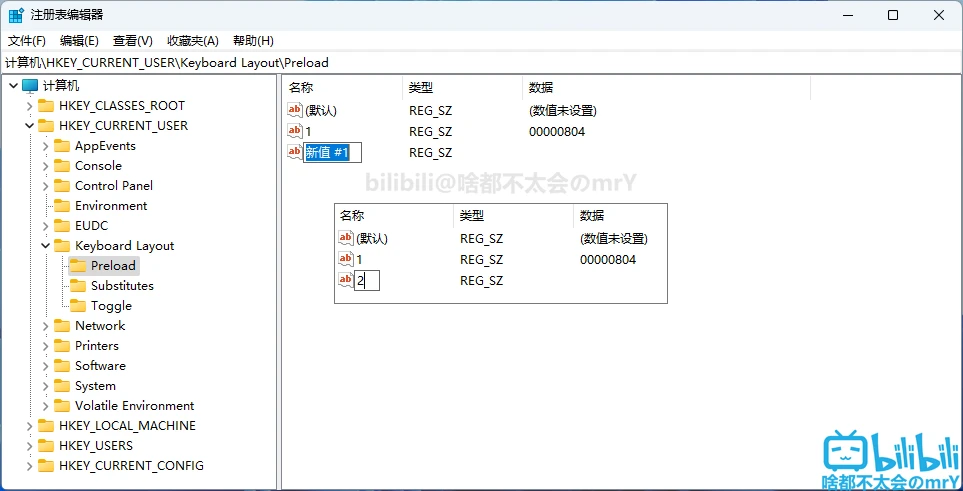Expand the Volatile Environment key
The width and height of the screenshot is (963, 491).
pos(45,406)
